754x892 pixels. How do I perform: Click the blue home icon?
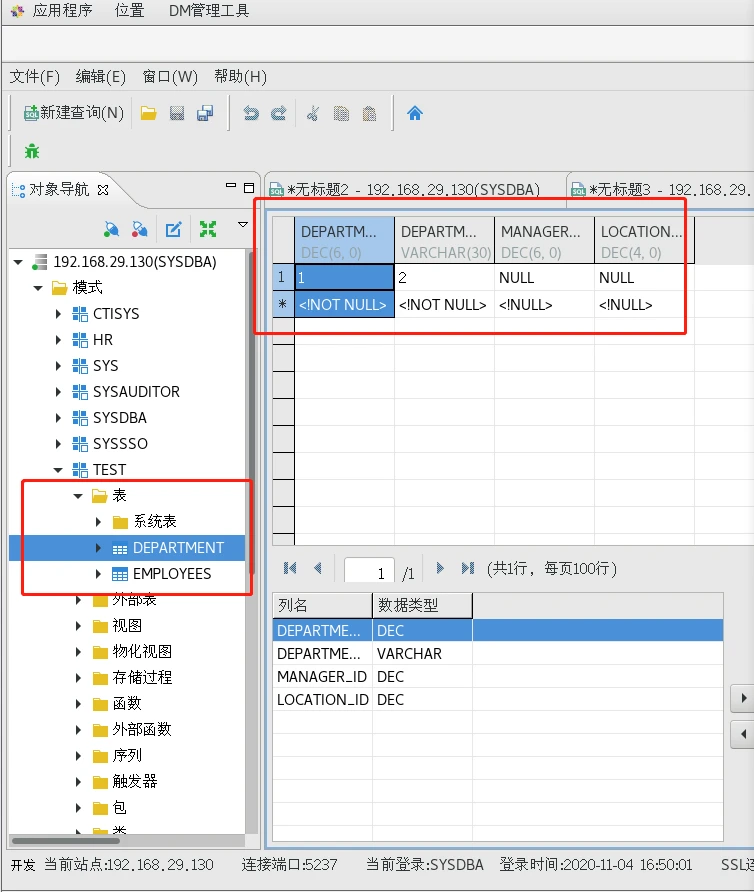[x=415, y=113]
